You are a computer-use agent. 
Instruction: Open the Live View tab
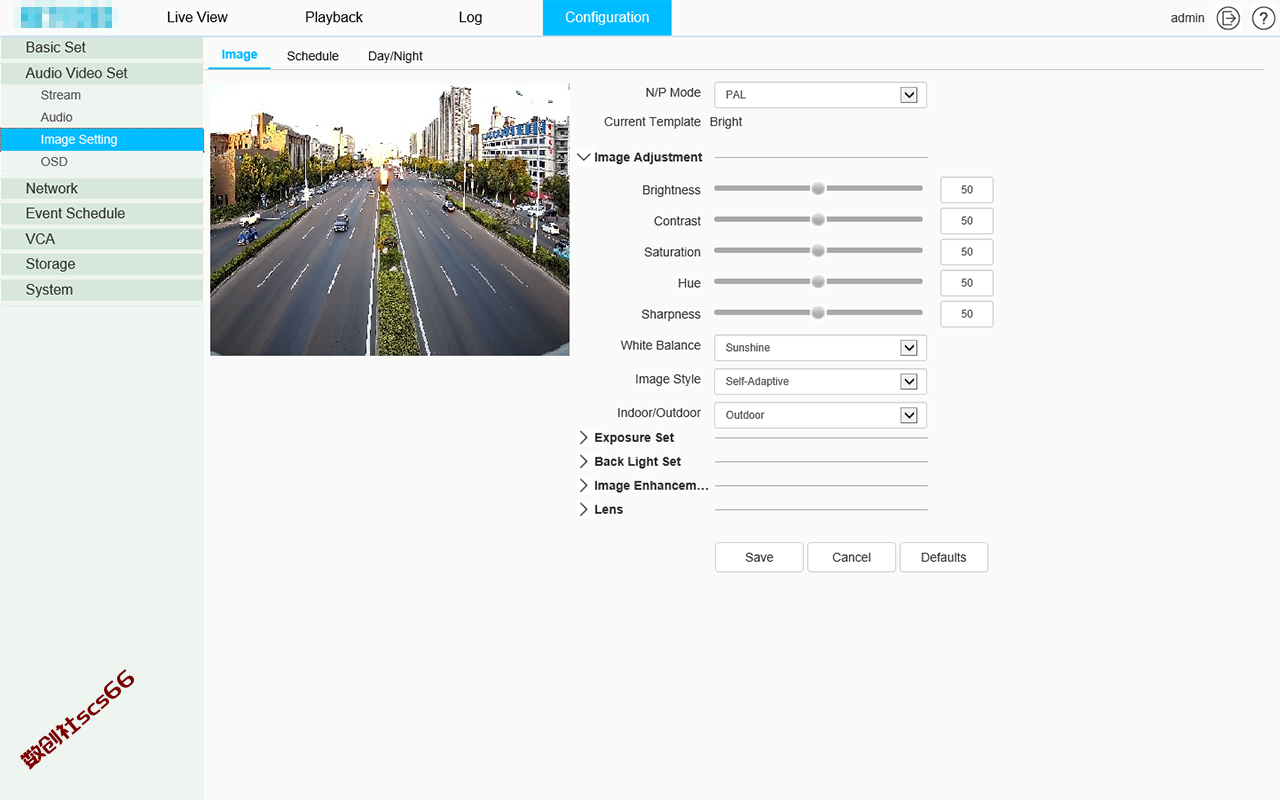tap(197, 17)
